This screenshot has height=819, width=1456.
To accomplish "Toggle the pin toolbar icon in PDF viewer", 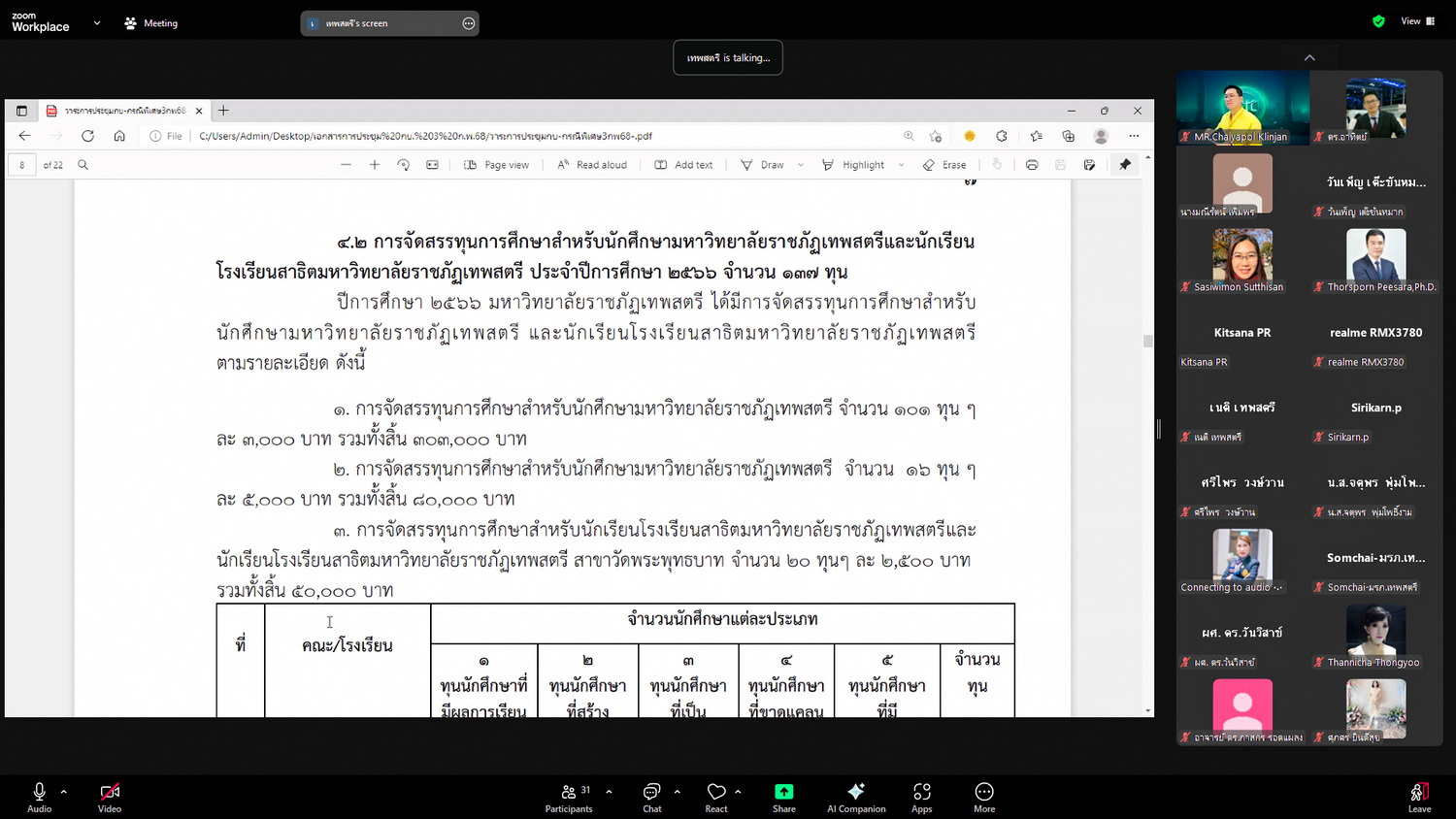I will [1125, 165].
